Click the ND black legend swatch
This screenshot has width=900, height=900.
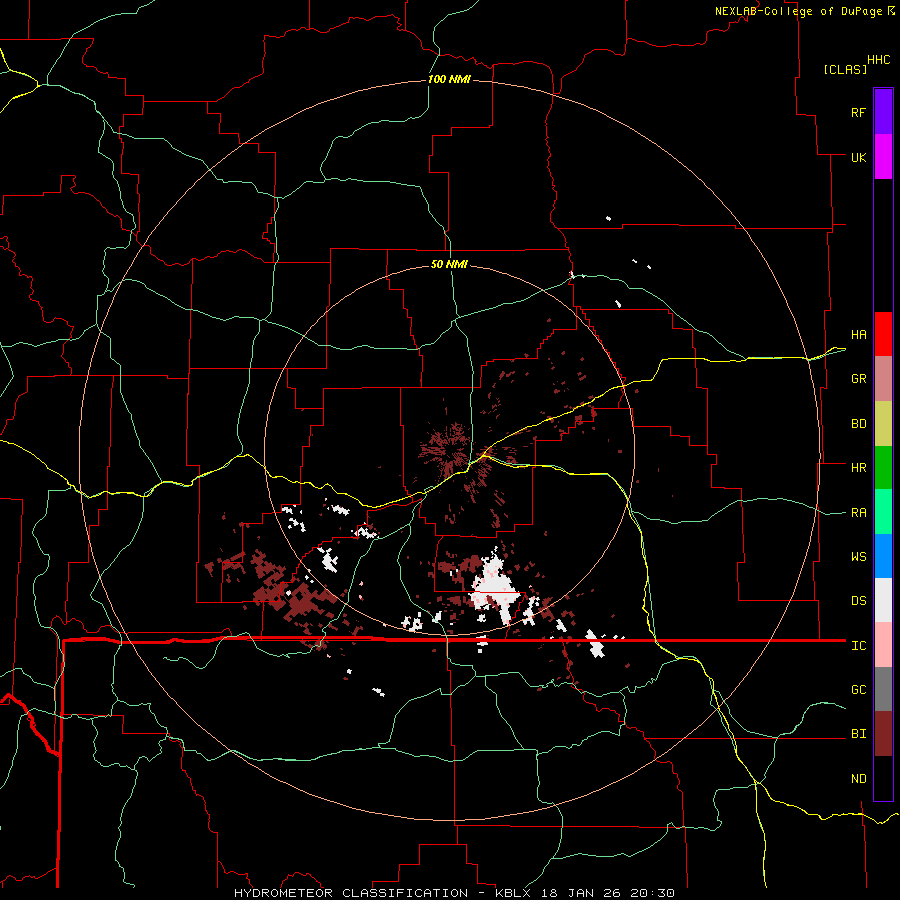pyautogui.click(x=883, y=778)
